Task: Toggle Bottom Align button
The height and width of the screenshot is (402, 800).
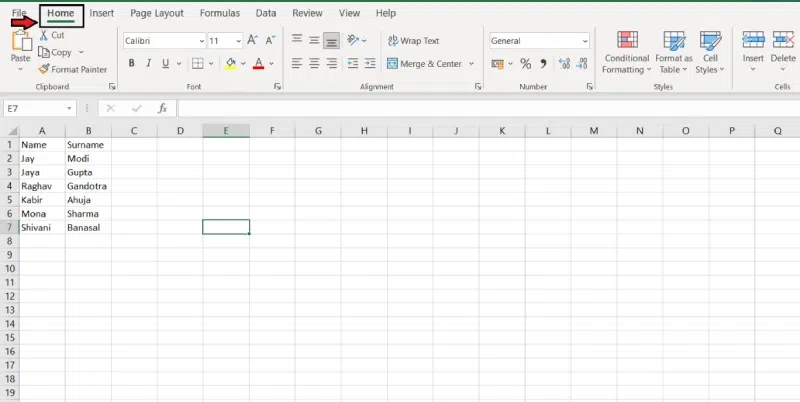Action: pos(332,41)
